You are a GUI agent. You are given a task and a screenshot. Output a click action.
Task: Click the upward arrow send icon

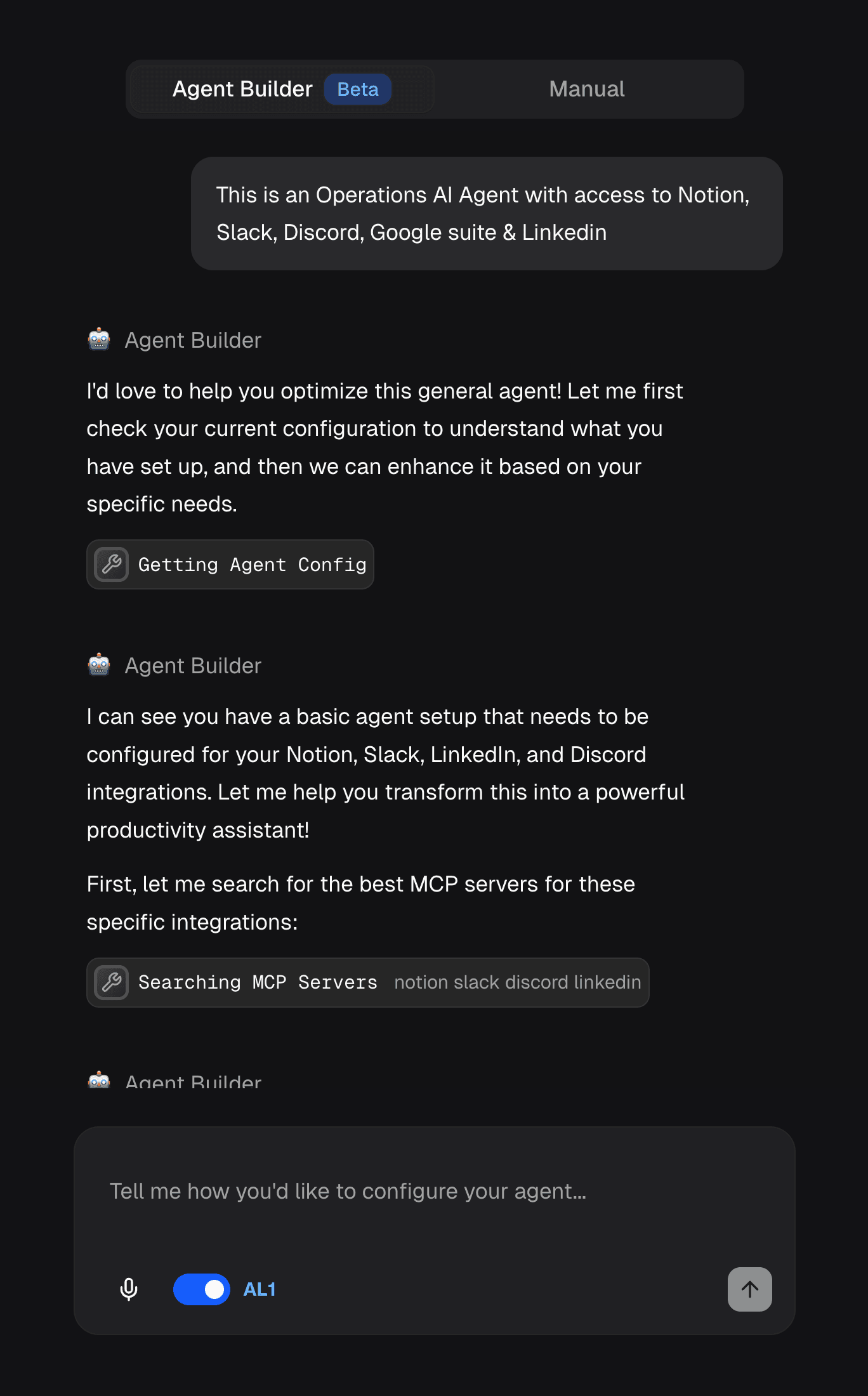[x=749, y=1289]
